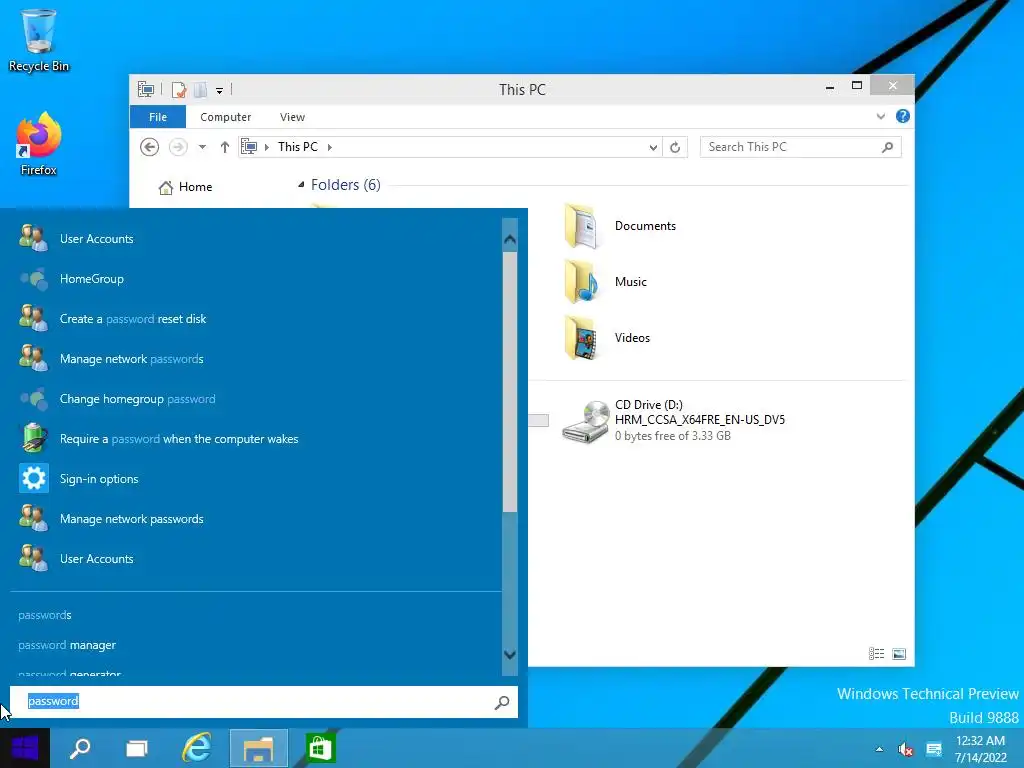Click the Explorer help question mark icon
Viewport: 1024px width, 768px height.
point(903,116)
